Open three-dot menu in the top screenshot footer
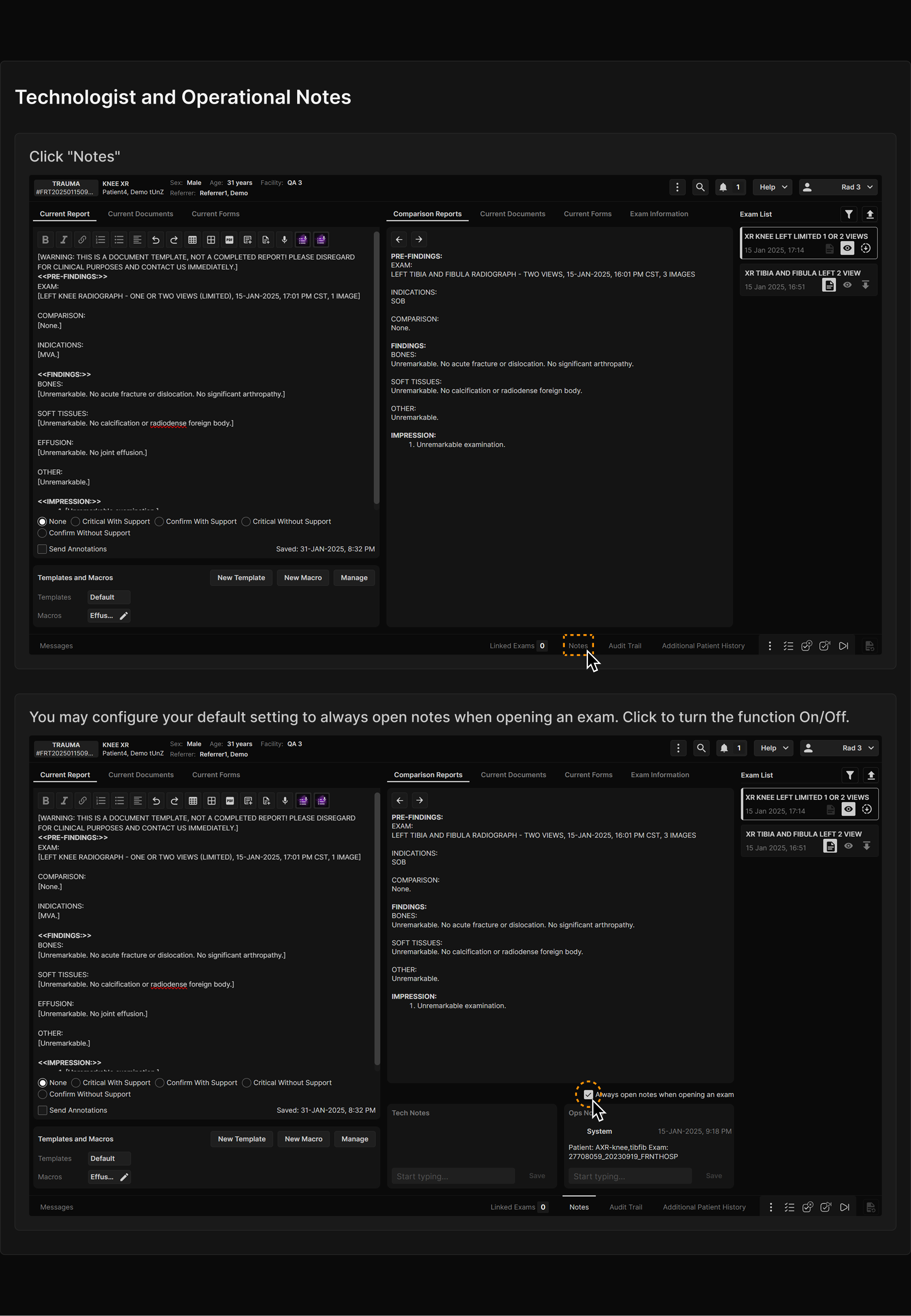This screenshot has height=1316, width=911. tap(770, 646)
